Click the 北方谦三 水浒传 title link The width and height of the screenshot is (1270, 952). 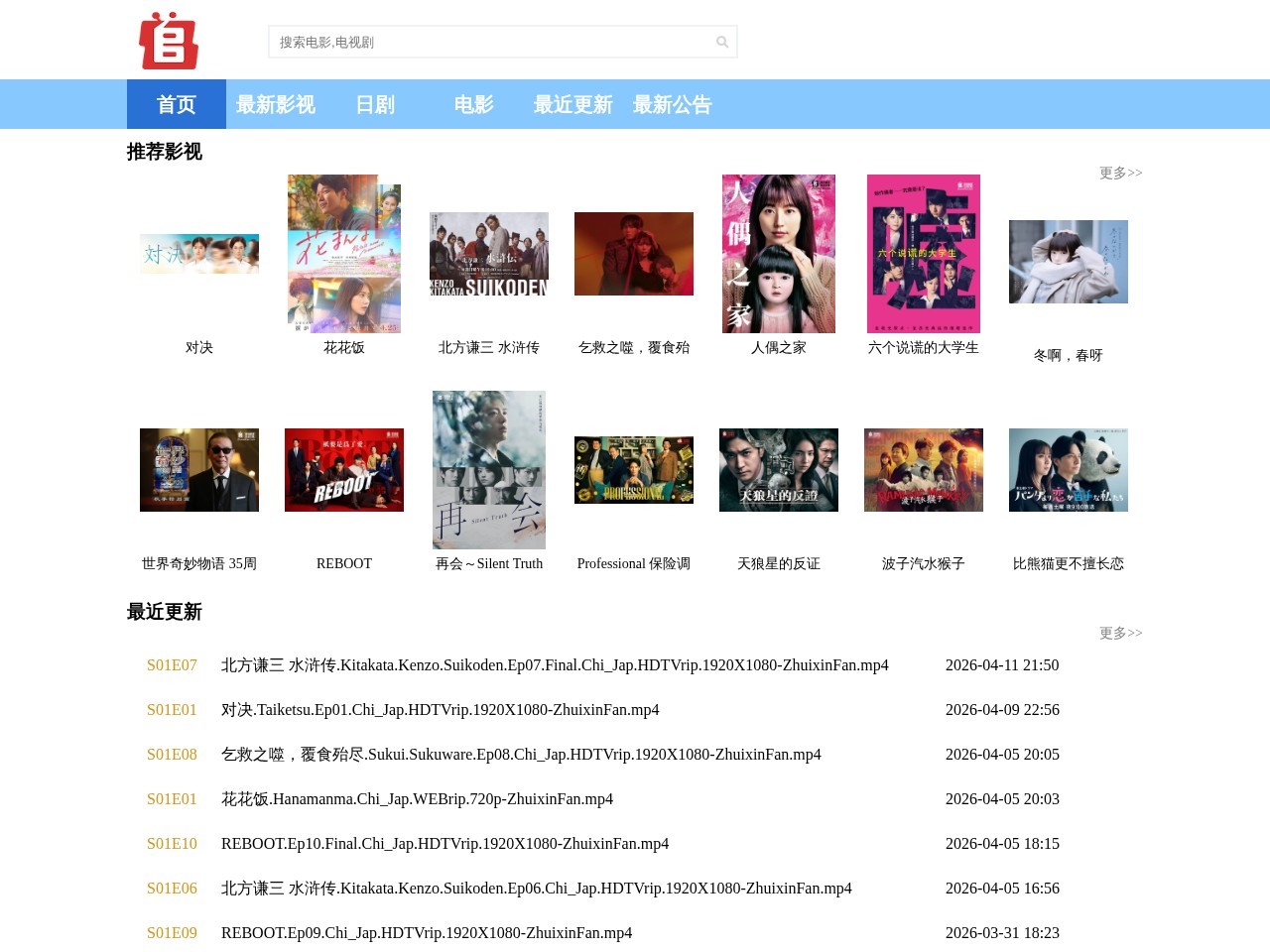point(488,347)
